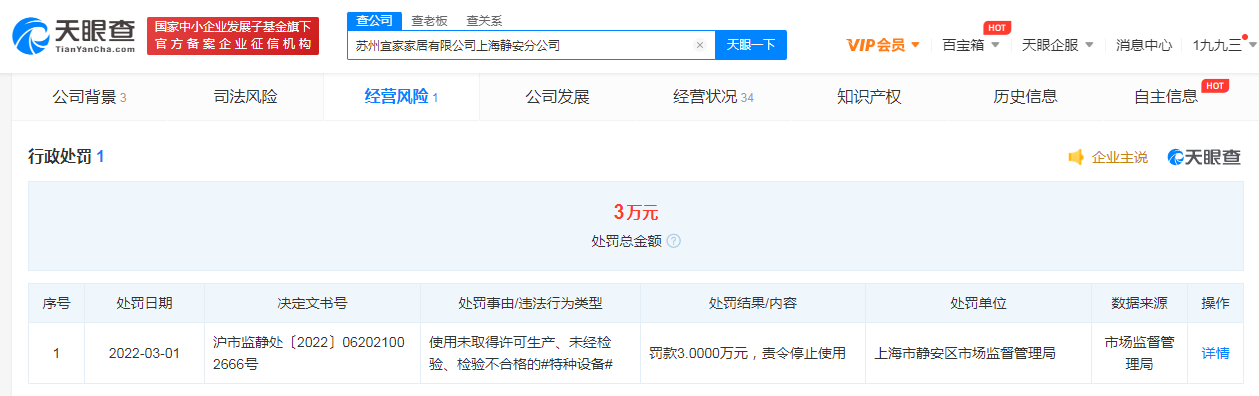Screen dimensions: 1259x396
Task: Open the 知识产权 tab
Action: pyautogui.click(x=869, y=97)
